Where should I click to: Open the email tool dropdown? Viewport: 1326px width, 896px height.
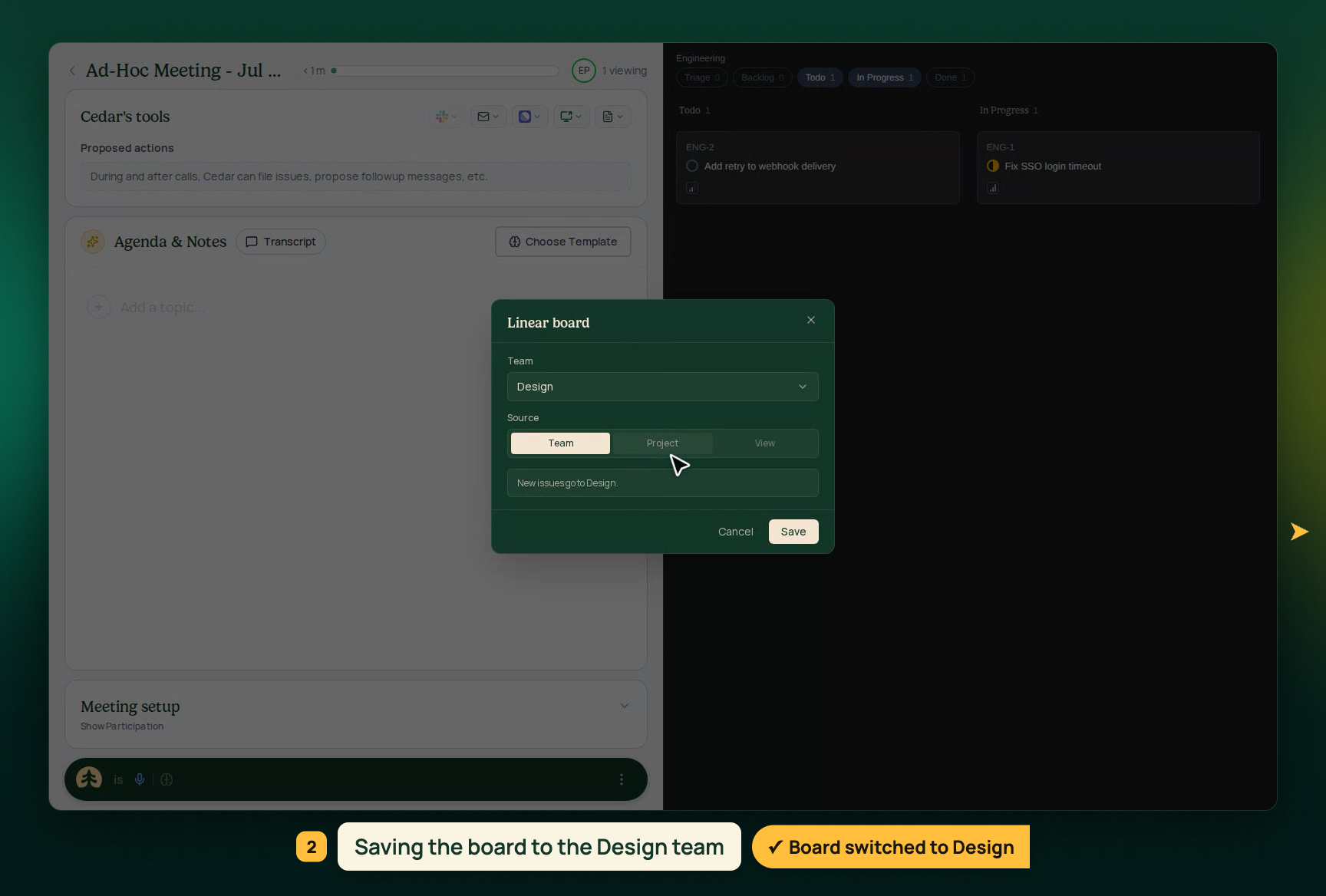point(488,117)
